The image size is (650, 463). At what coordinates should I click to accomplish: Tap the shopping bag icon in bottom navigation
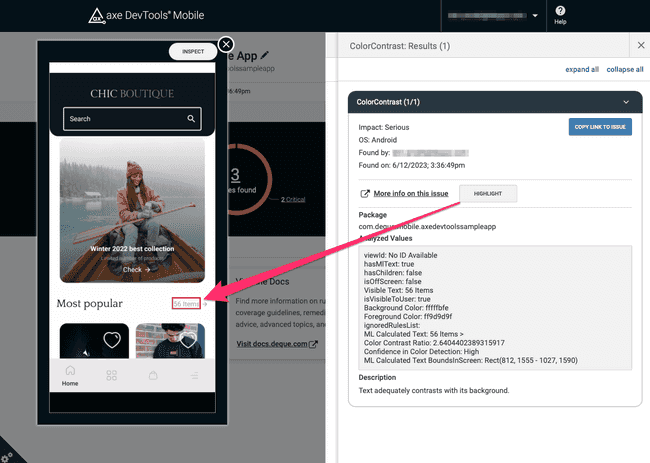tap(153, 376)
